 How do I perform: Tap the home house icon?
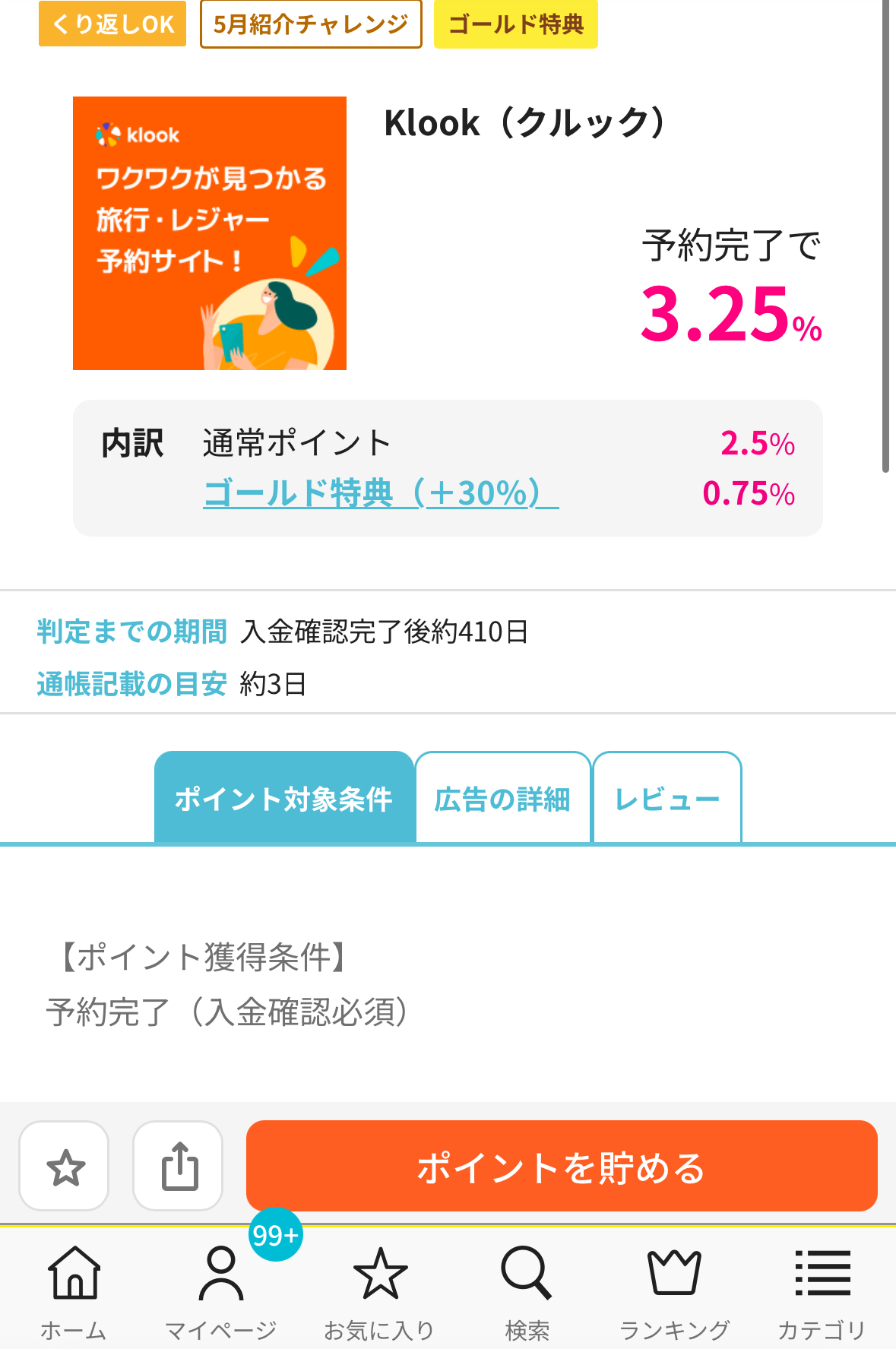(x=74, y=1272)
